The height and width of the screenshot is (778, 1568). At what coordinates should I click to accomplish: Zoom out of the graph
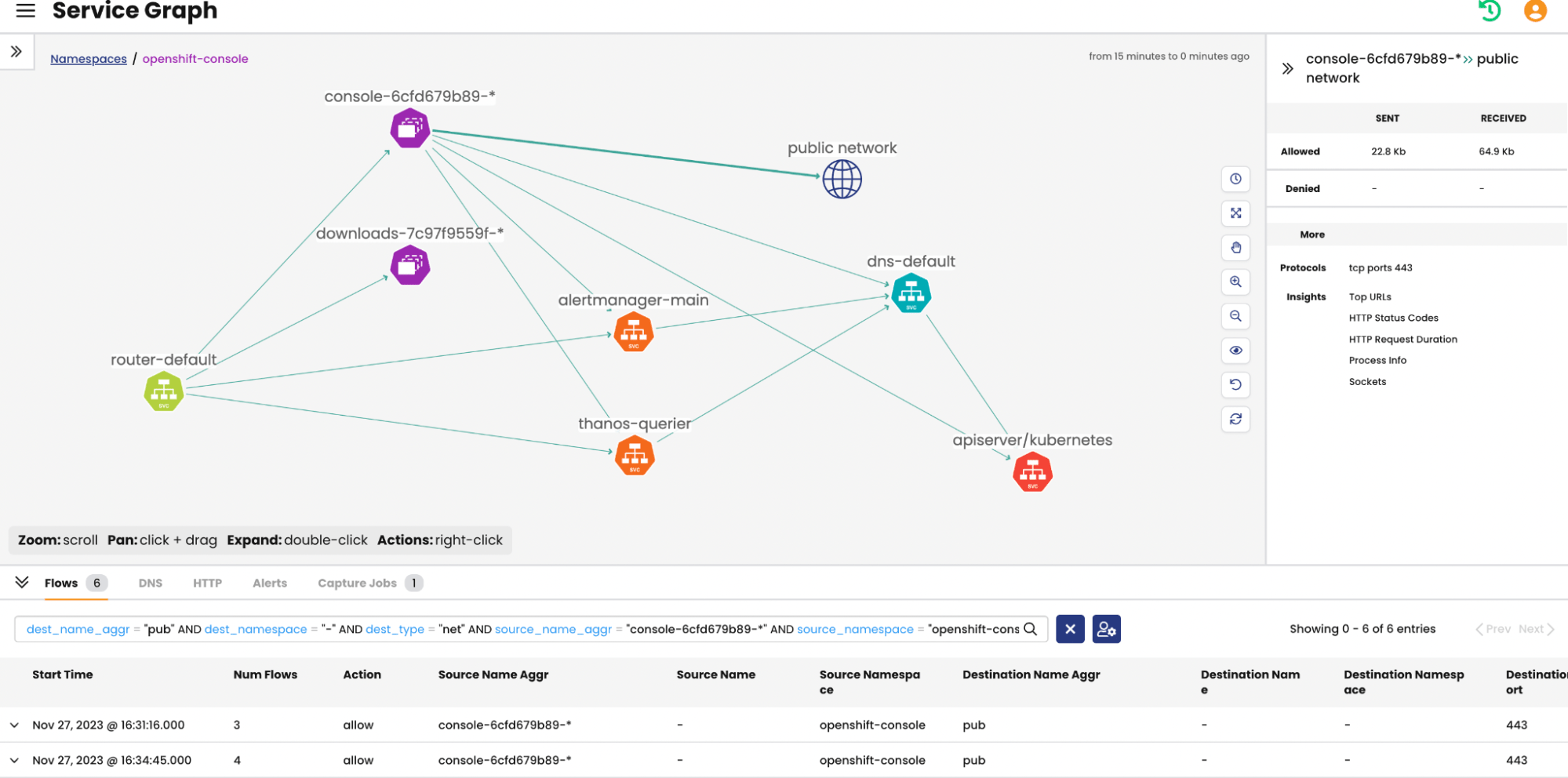1235,316
